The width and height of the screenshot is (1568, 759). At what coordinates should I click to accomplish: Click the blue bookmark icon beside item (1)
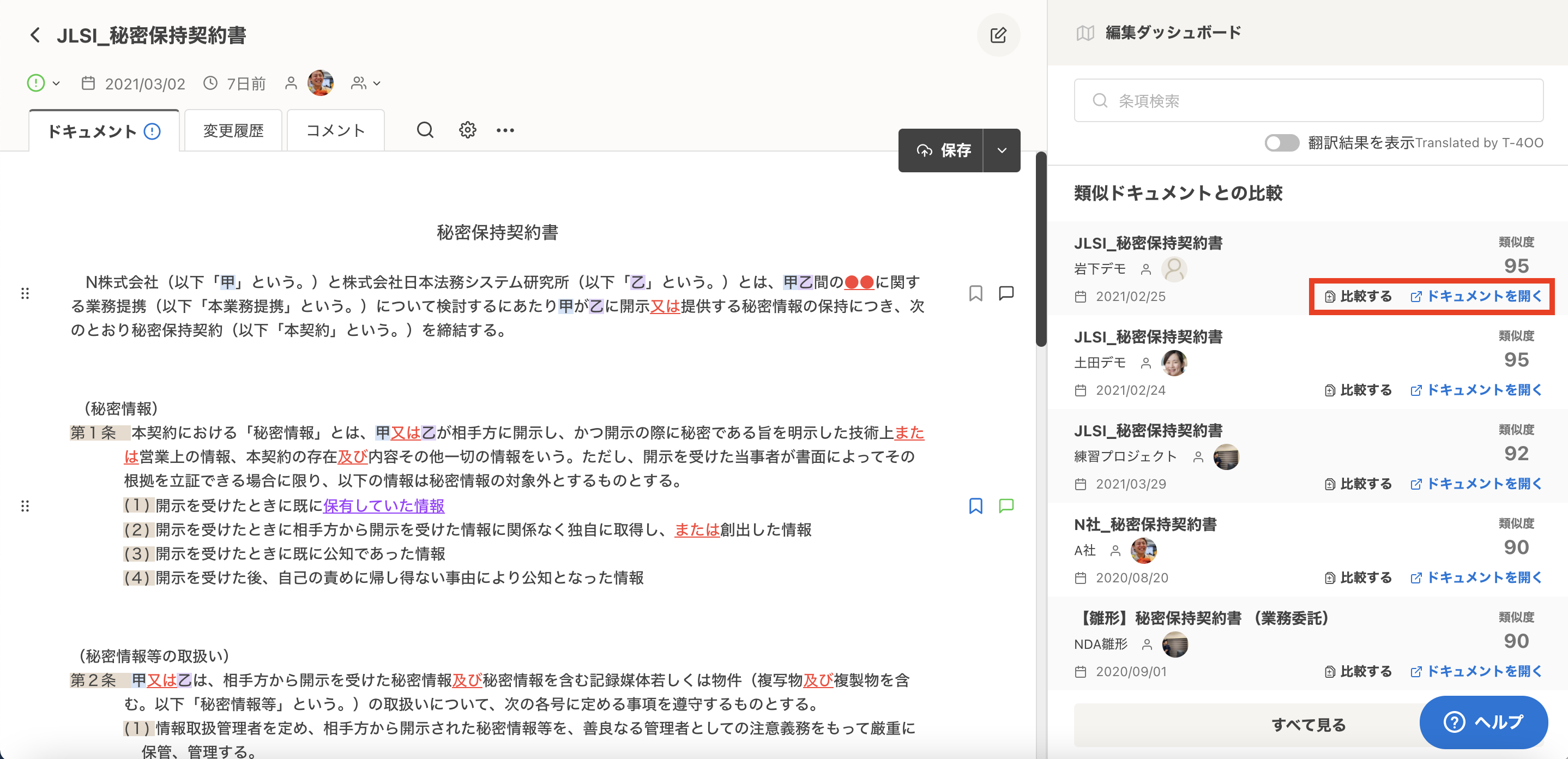[975, 506]
